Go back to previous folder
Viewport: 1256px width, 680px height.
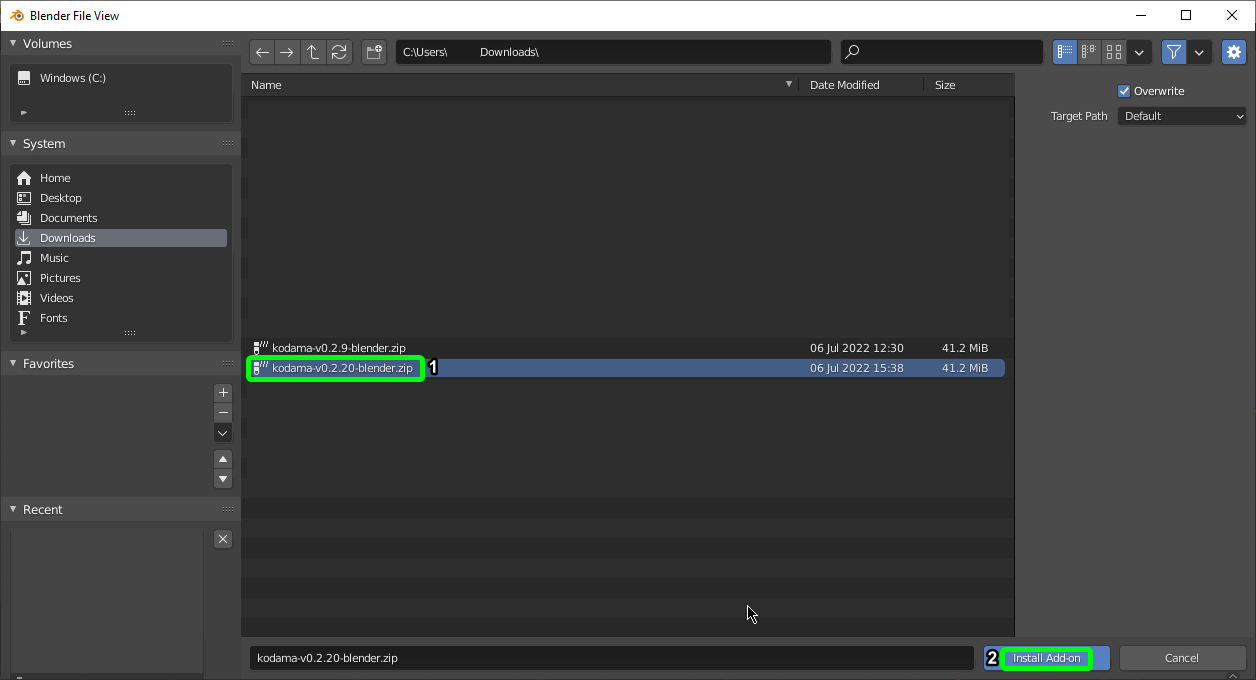[x=262, y=52]
